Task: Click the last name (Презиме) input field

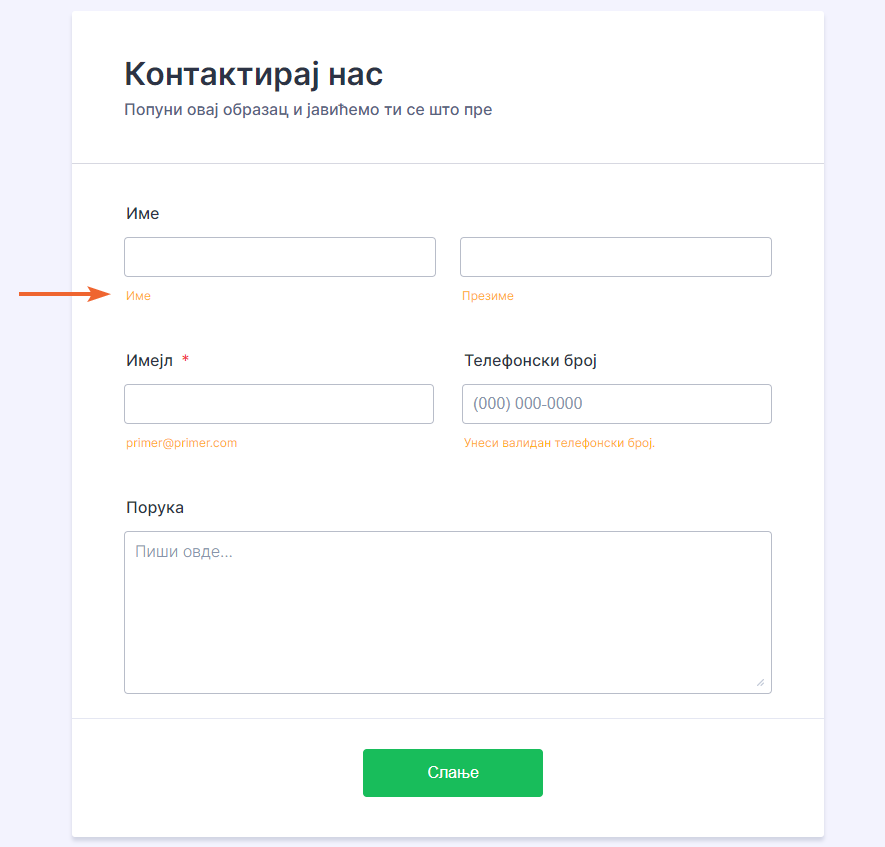Action: pos(615,257)
